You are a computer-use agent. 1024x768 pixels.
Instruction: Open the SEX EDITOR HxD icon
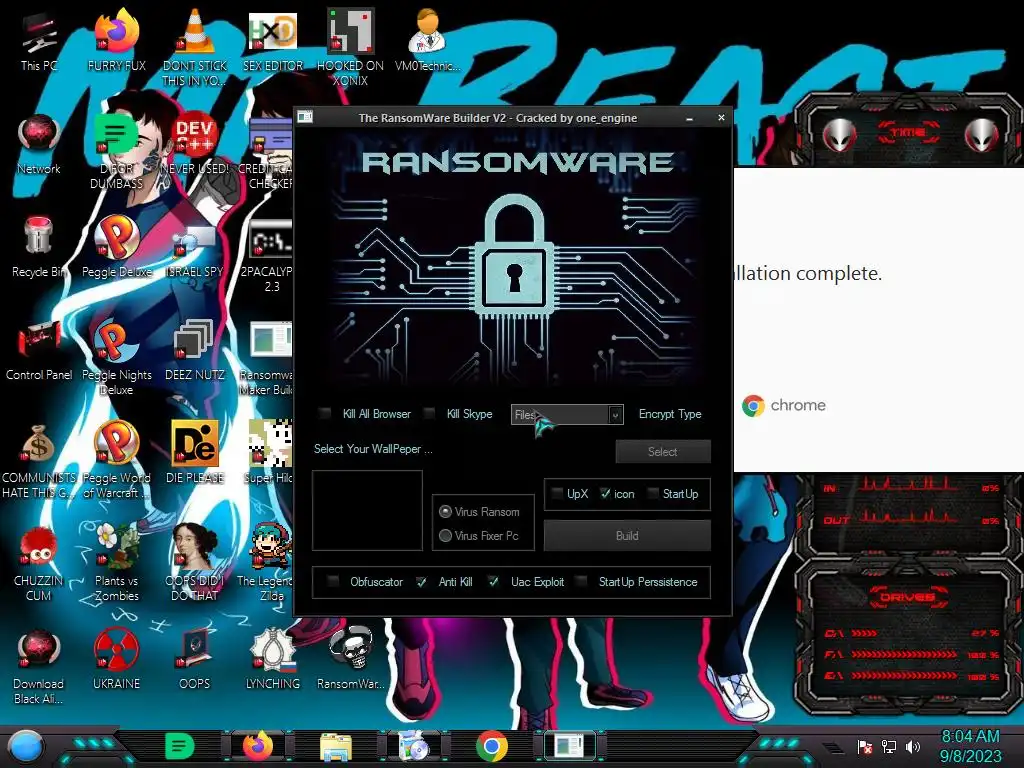pos(272,31)
